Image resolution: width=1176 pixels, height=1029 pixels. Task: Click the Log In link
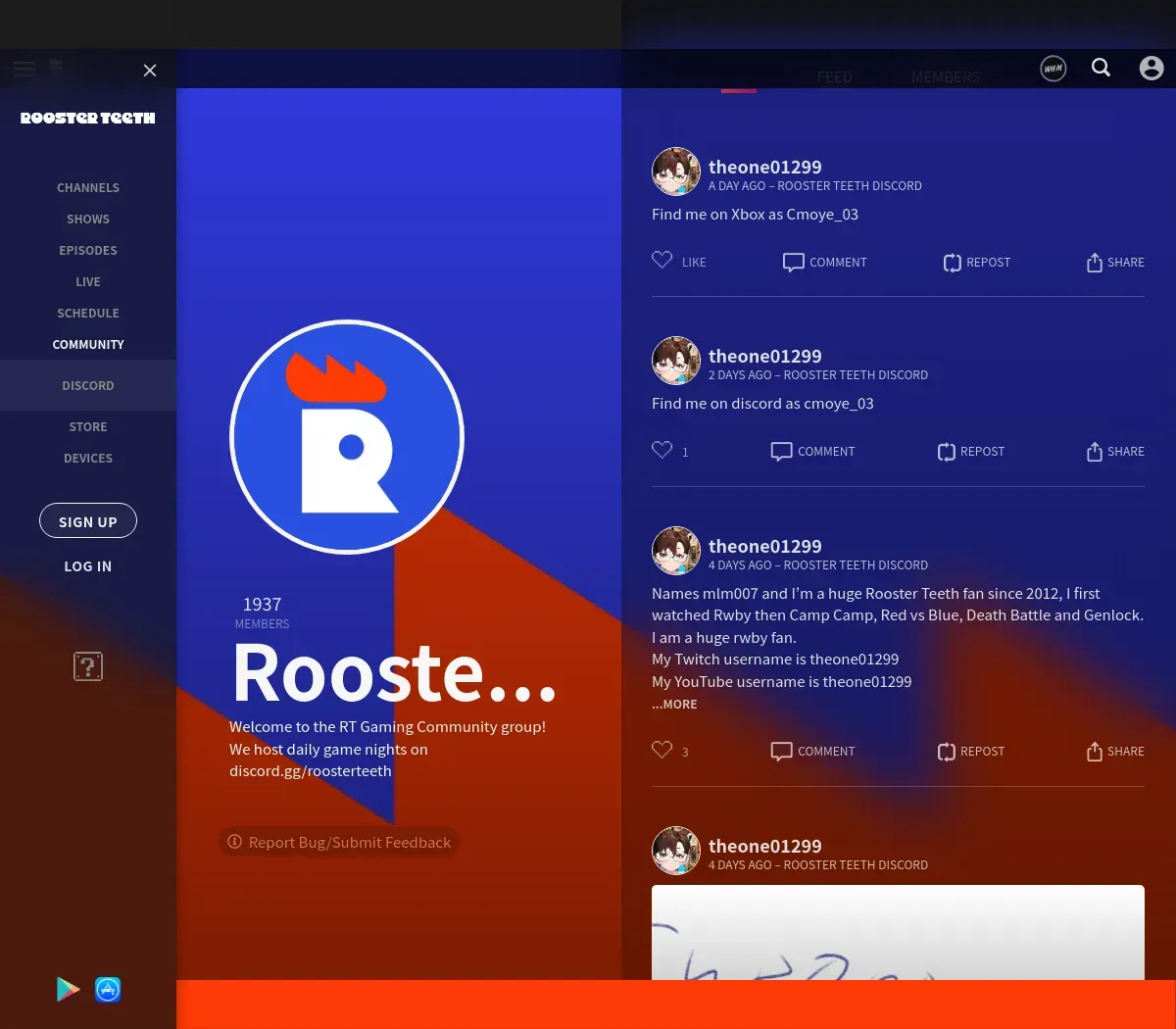click(88, 566)
